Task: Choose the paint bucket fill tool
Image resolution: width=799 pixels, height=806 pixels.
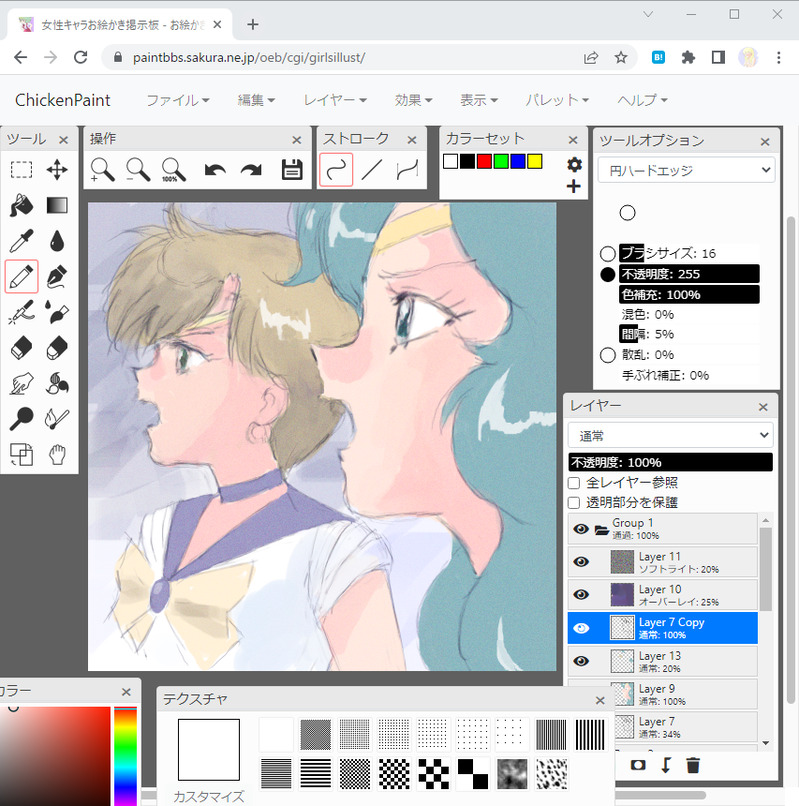Action: (x=21, y=205)
